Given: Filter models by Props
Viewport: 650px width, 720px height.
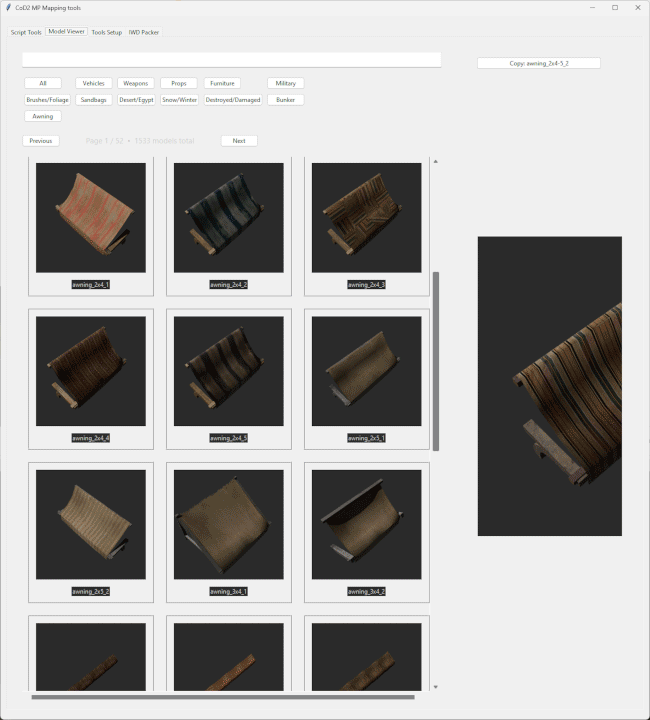Looking at the screenshot, I should coord(179,83).
